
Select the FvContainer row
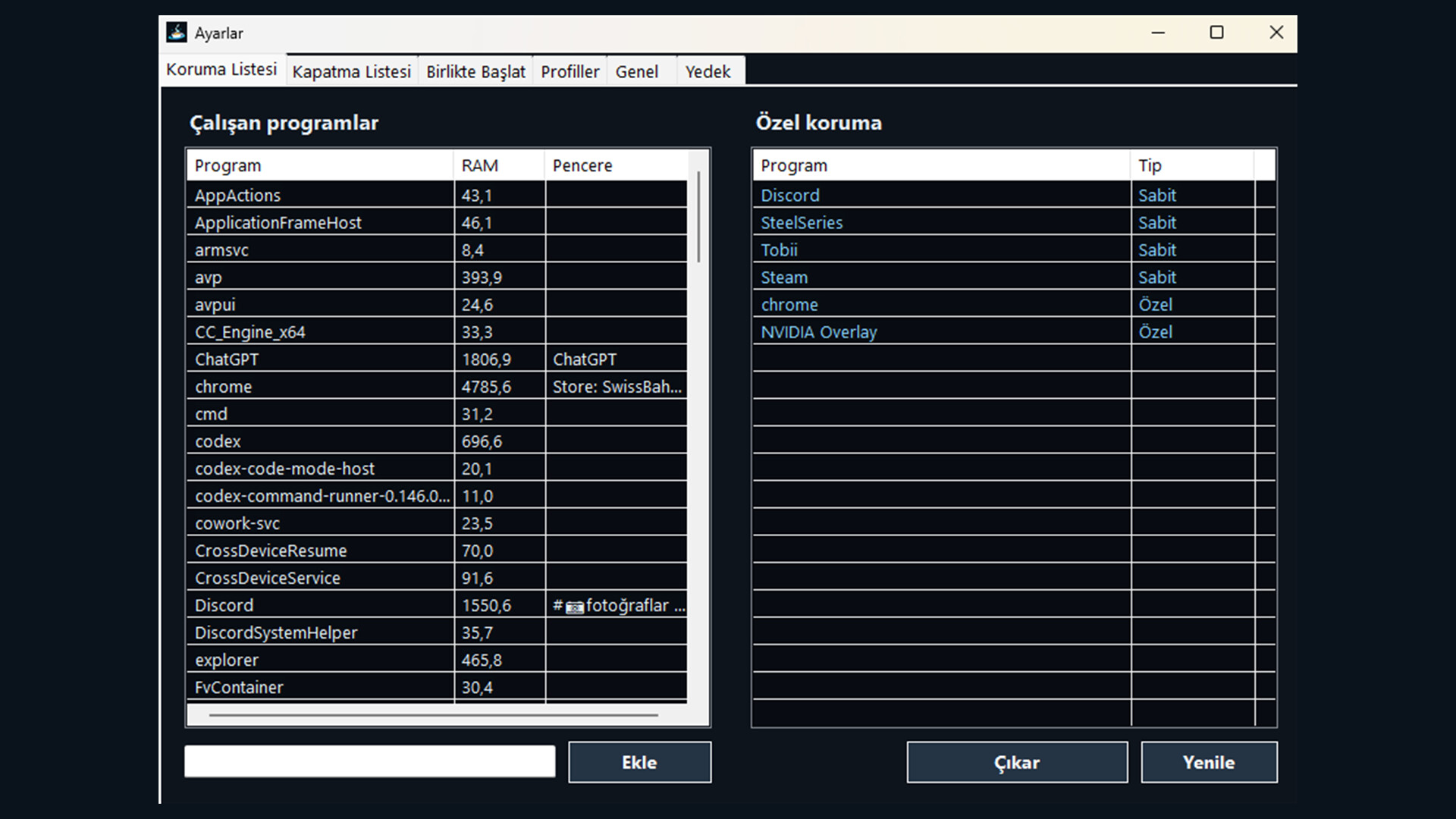click(437, 686)
